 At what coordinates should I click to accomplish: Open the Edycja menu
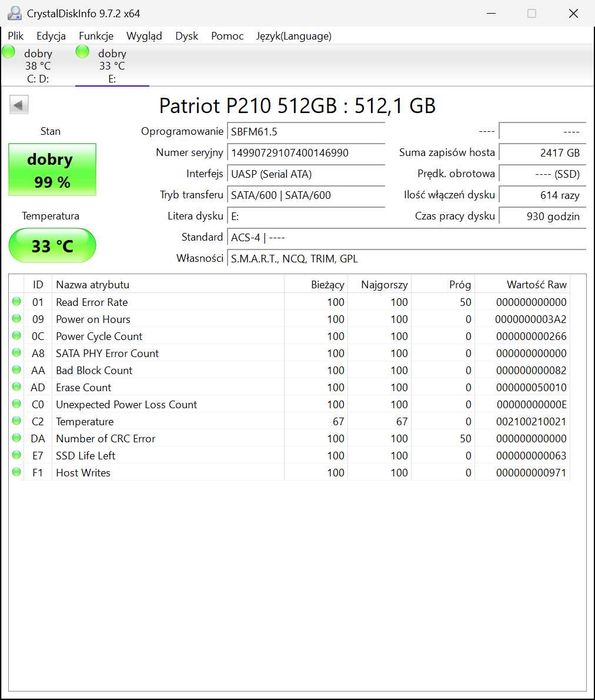point(51,36)
